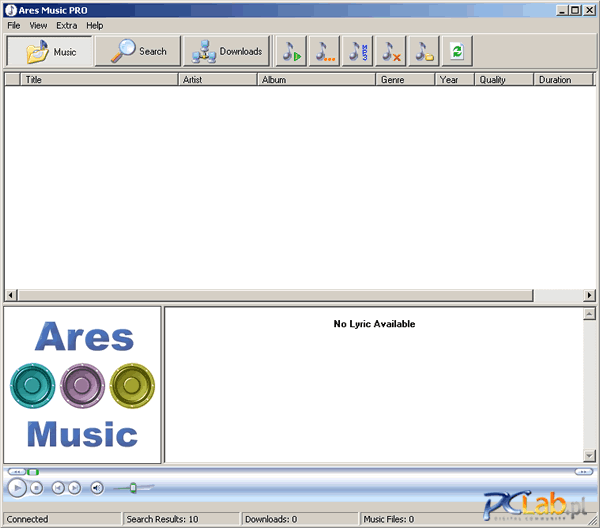Skip to the previous track
The height and width of the screenshot is (528, 600).
point(58,488)
